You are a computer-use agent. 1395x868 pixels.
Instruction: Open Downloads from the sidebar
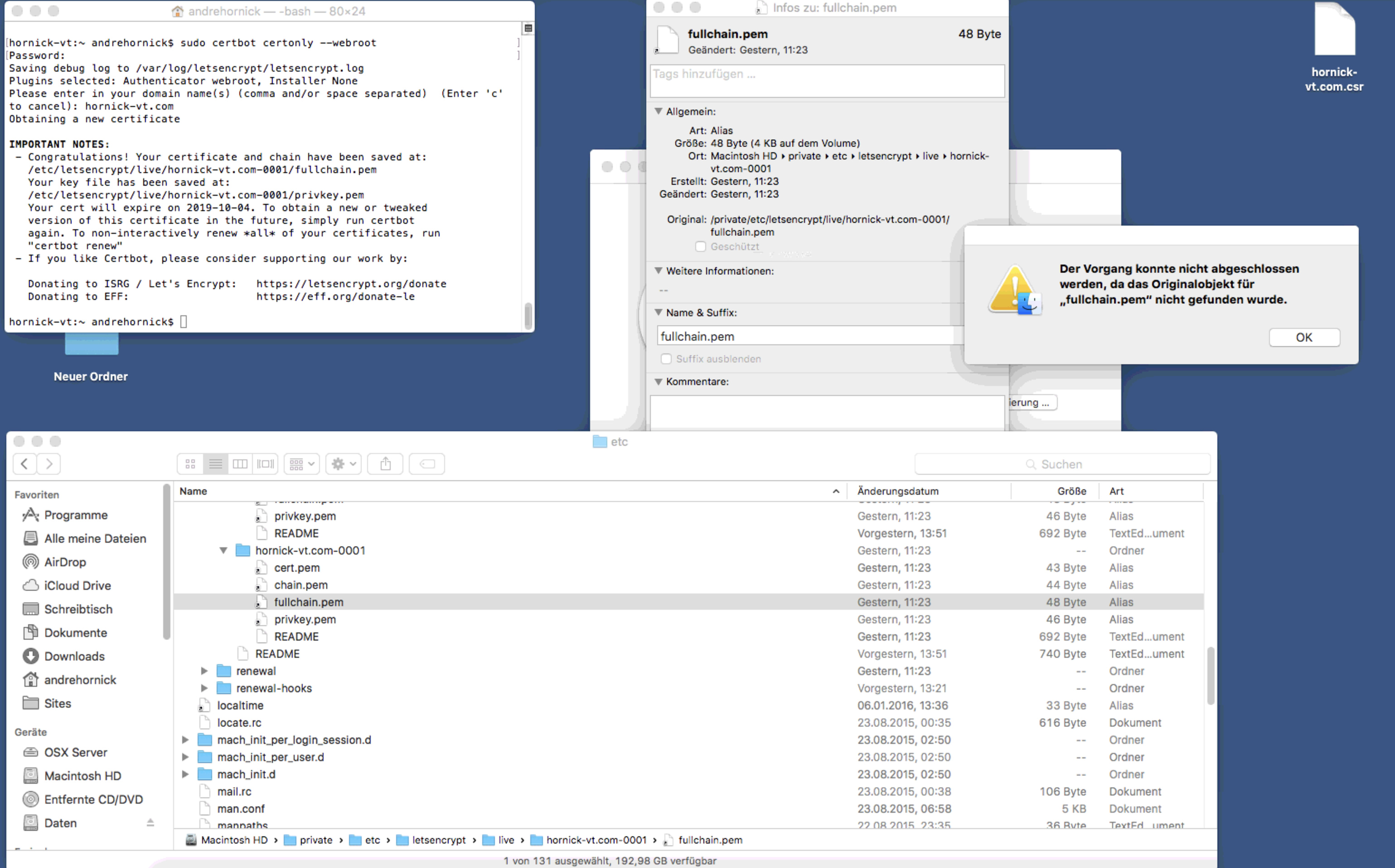coord(74,656)
